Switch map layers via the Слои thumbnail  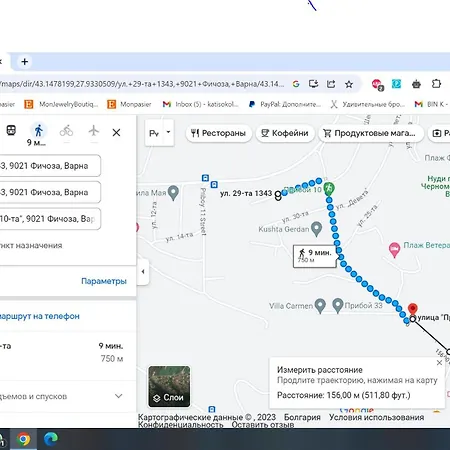click(x=169, y=386)
